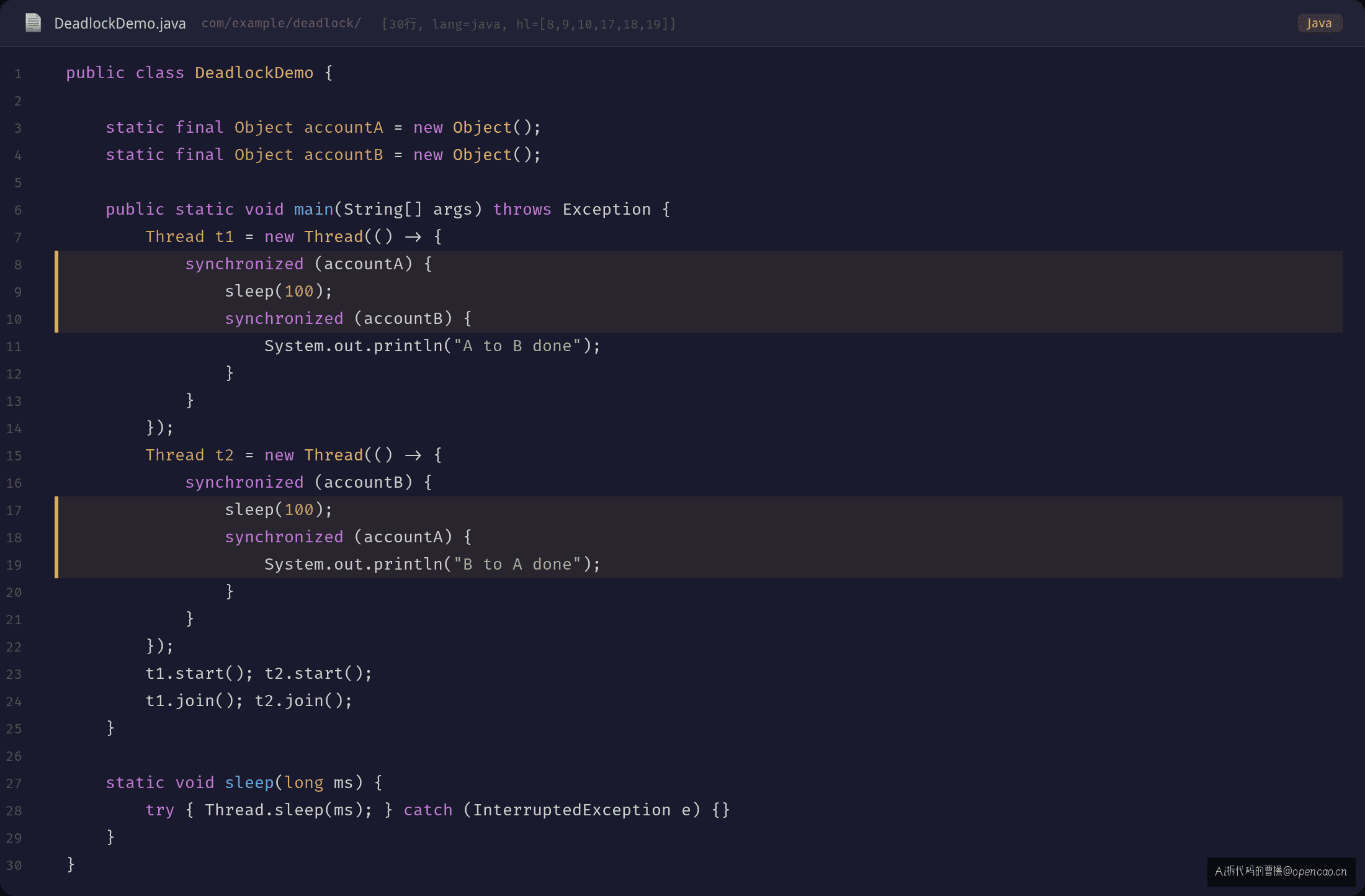Viewport: 1365px width, 896px height.
Task: Click the "B to A done" string
Action: tap(517, 564)
